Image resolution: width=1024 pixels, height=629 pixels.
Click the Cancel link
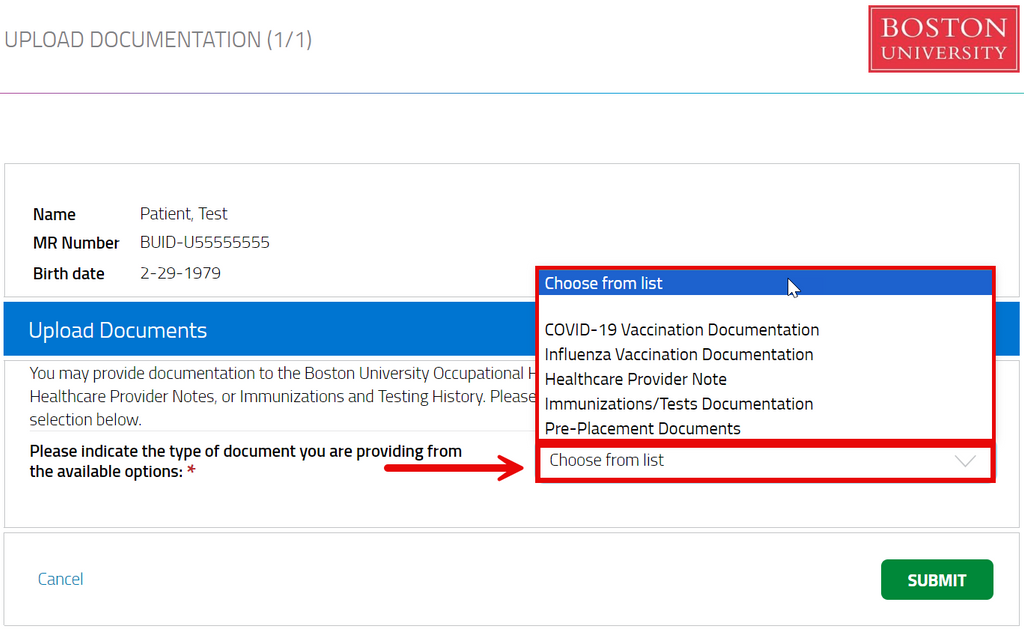pyautogui.click(x=60, y=579)
